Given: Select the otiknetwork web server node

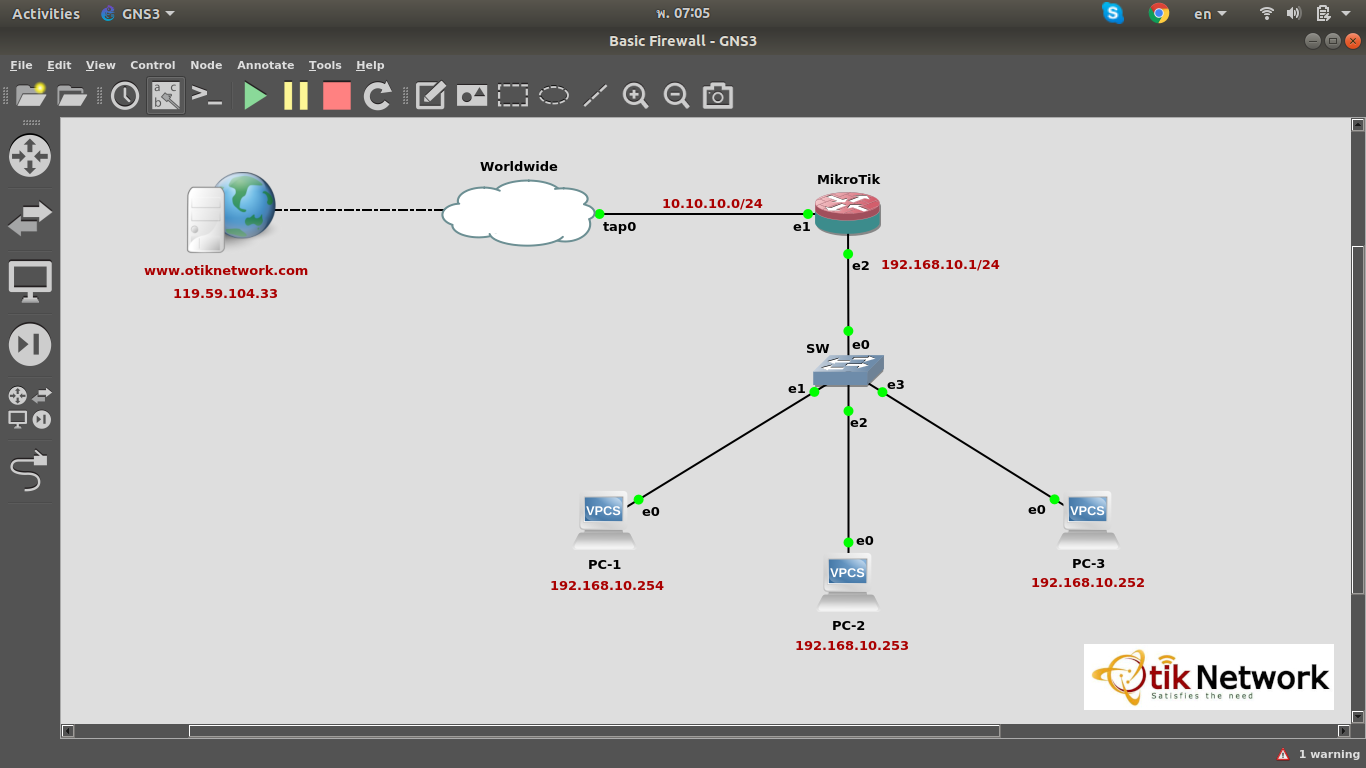Looking at the screenshot, I should click(x=231, y=211).
